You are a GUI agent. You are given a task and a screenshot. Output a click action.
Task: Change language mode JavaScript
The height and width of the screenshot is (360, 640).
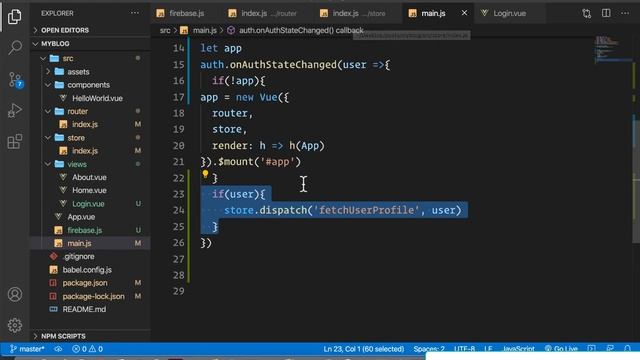tap(518, 349)
